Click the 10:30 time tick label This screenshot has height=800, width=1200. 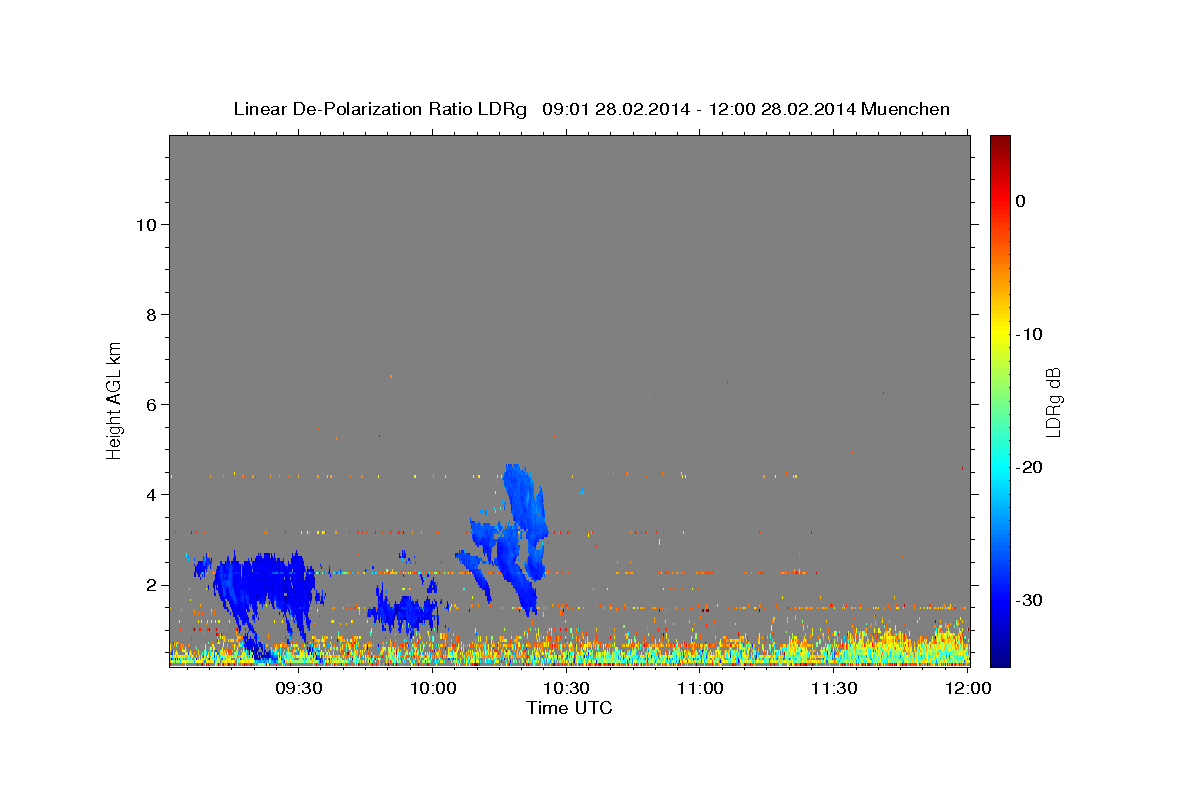pyautogui.click(x=566, y=688)
